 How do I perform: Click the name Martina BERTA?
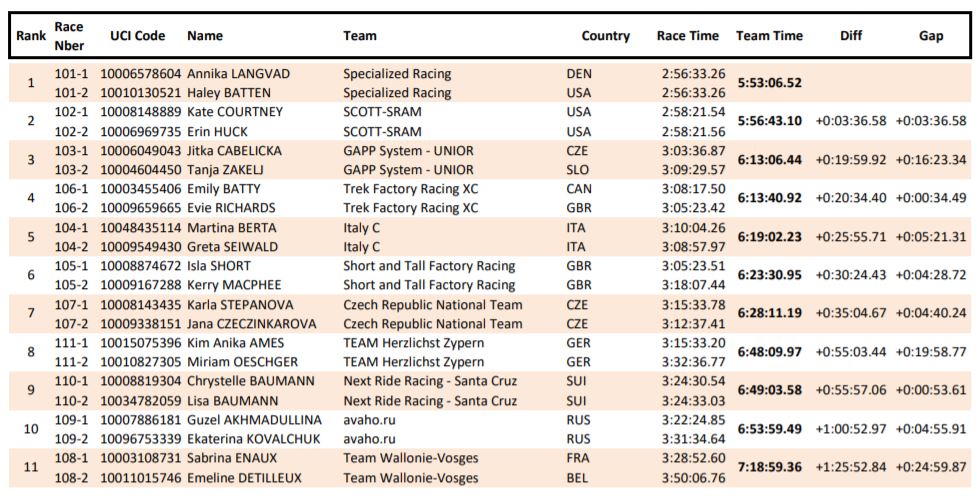pyautogui.click(x=232, y=228)
